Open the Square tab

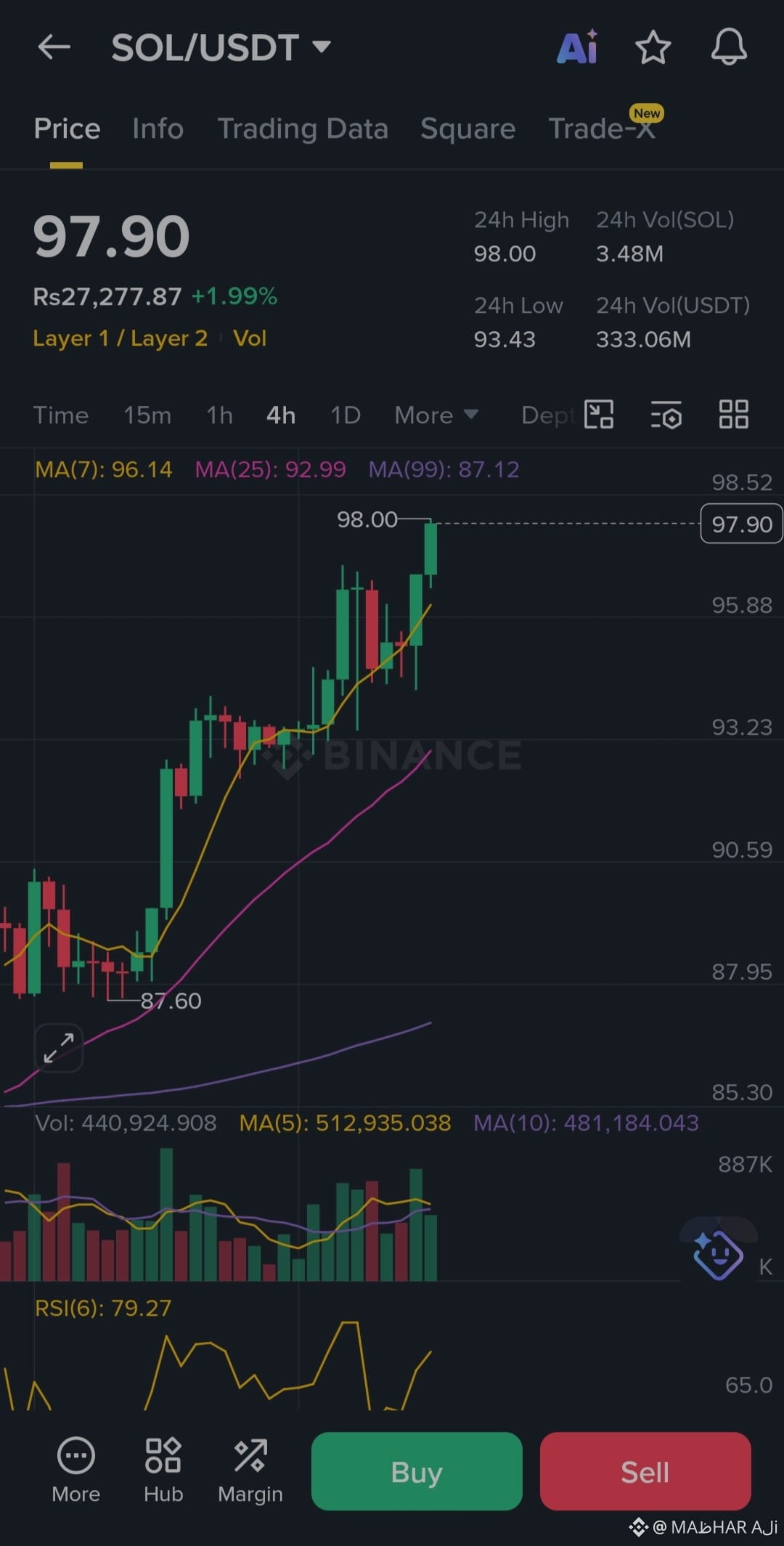[467, 129]
